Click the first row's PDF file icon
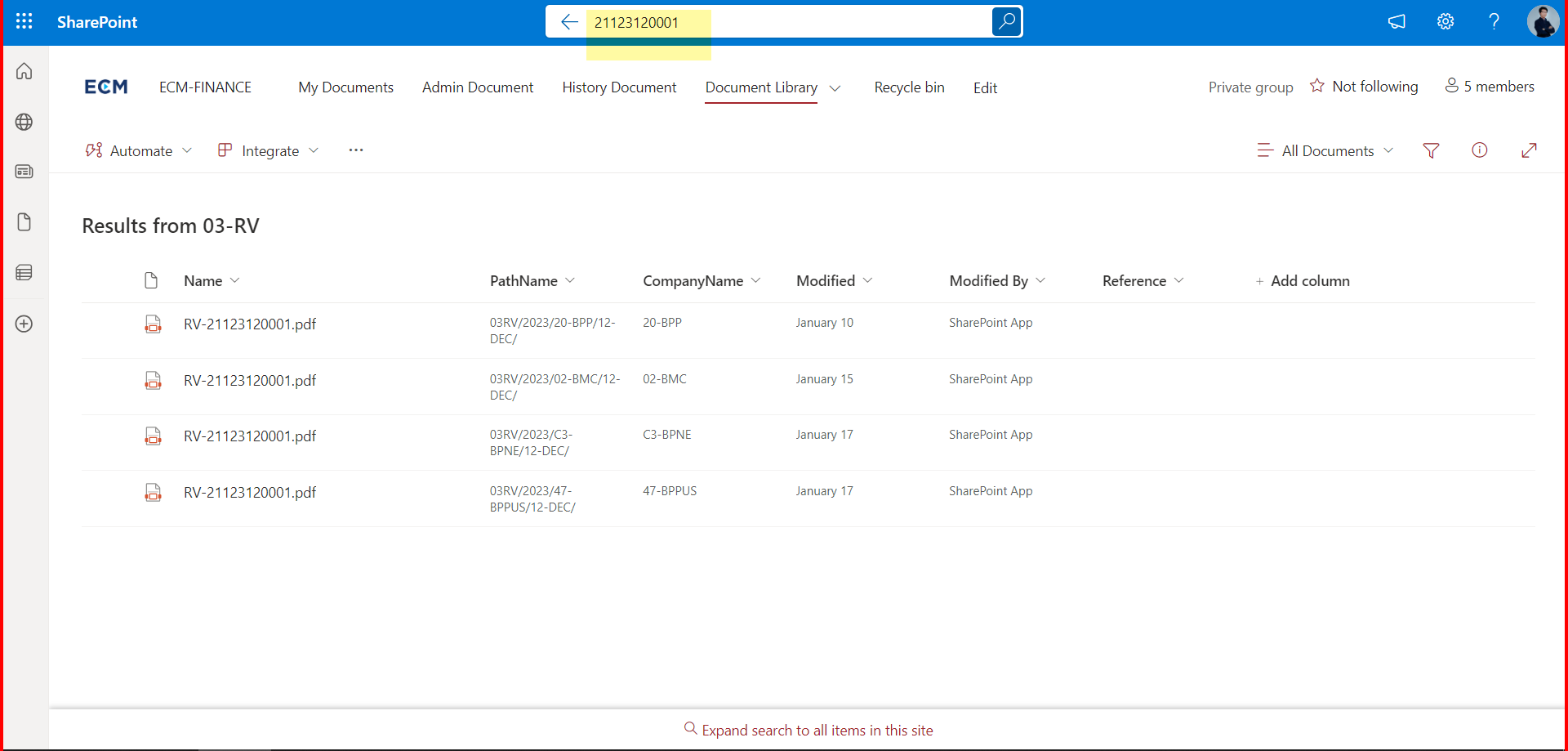 (x=154, y=324)
